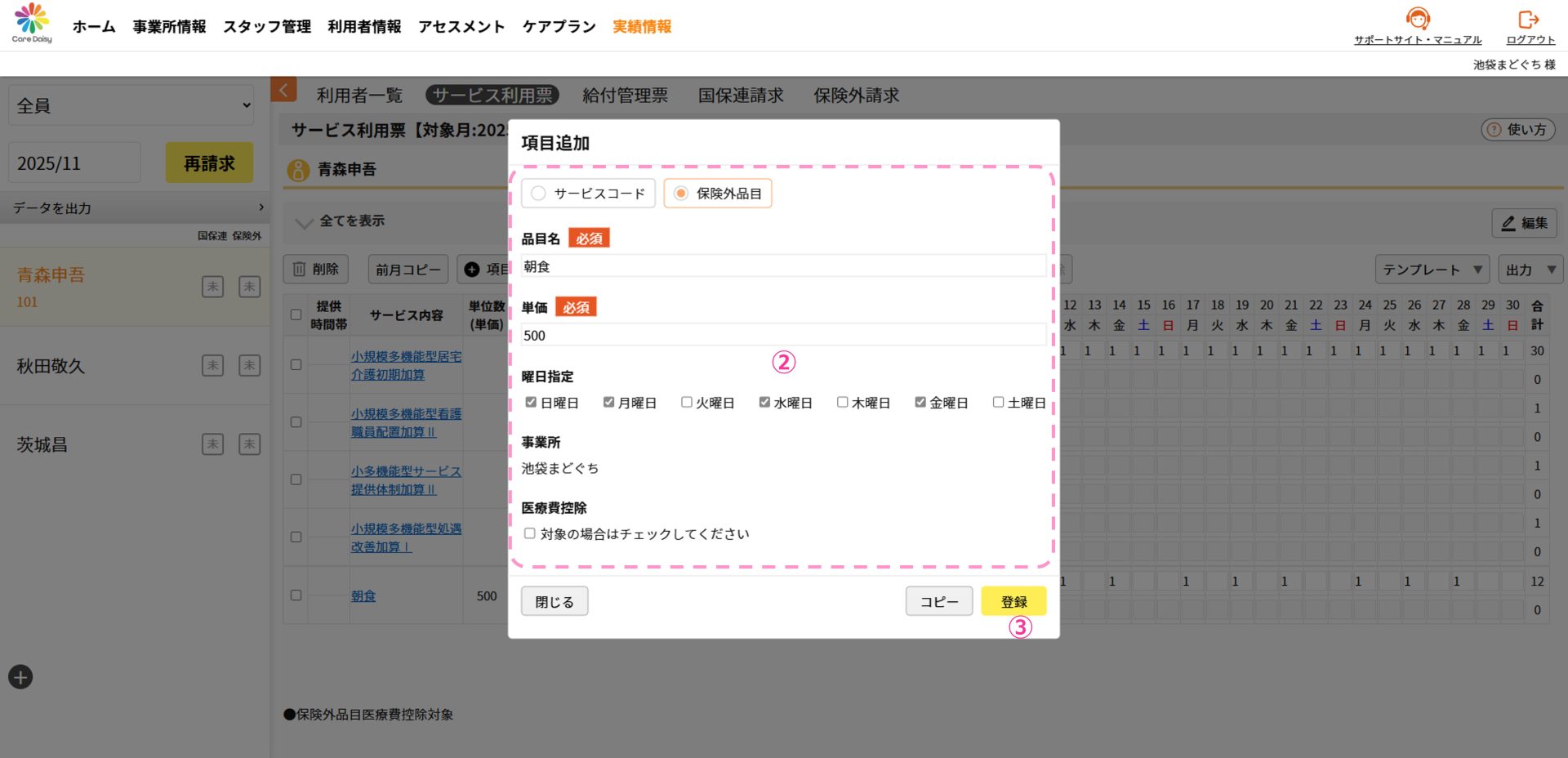Switch to the 給付管理票 tab

625,96
